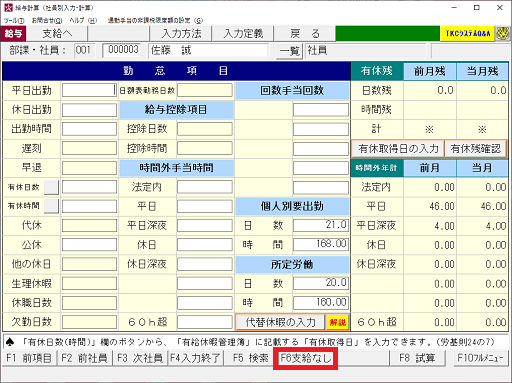Click F1 前項目 function key
The width and height of the screenshot is (512, 383).
click(29, 358)
